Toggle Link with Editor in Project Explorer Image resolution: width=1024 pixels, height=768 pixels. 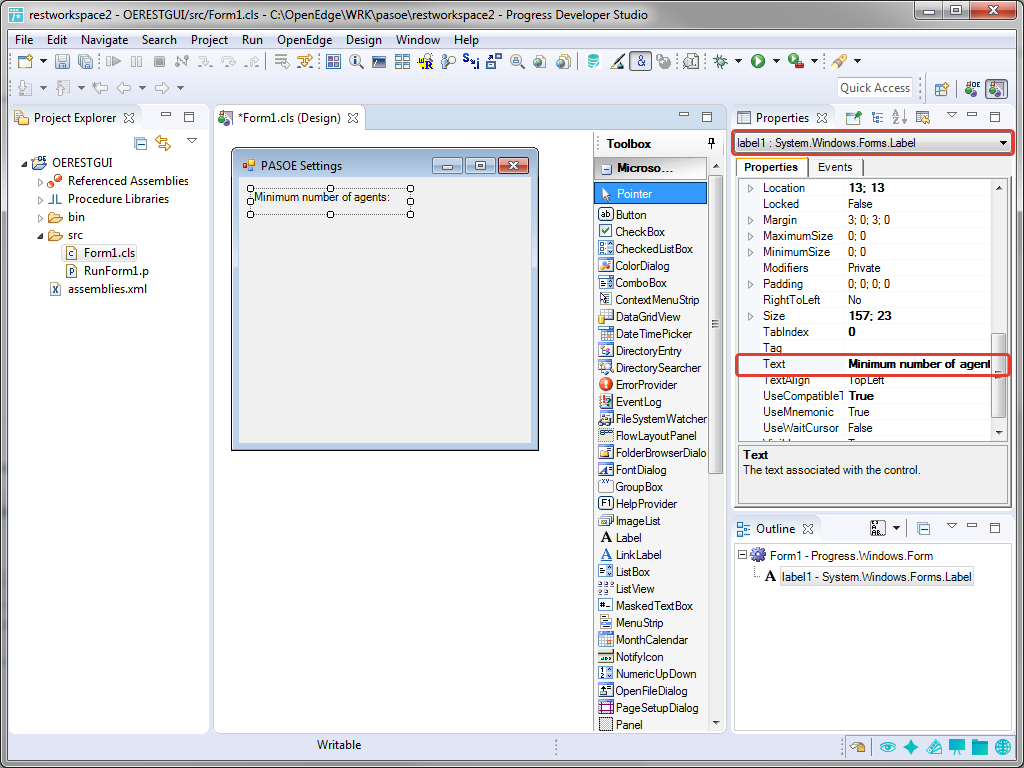pos(163,143)
